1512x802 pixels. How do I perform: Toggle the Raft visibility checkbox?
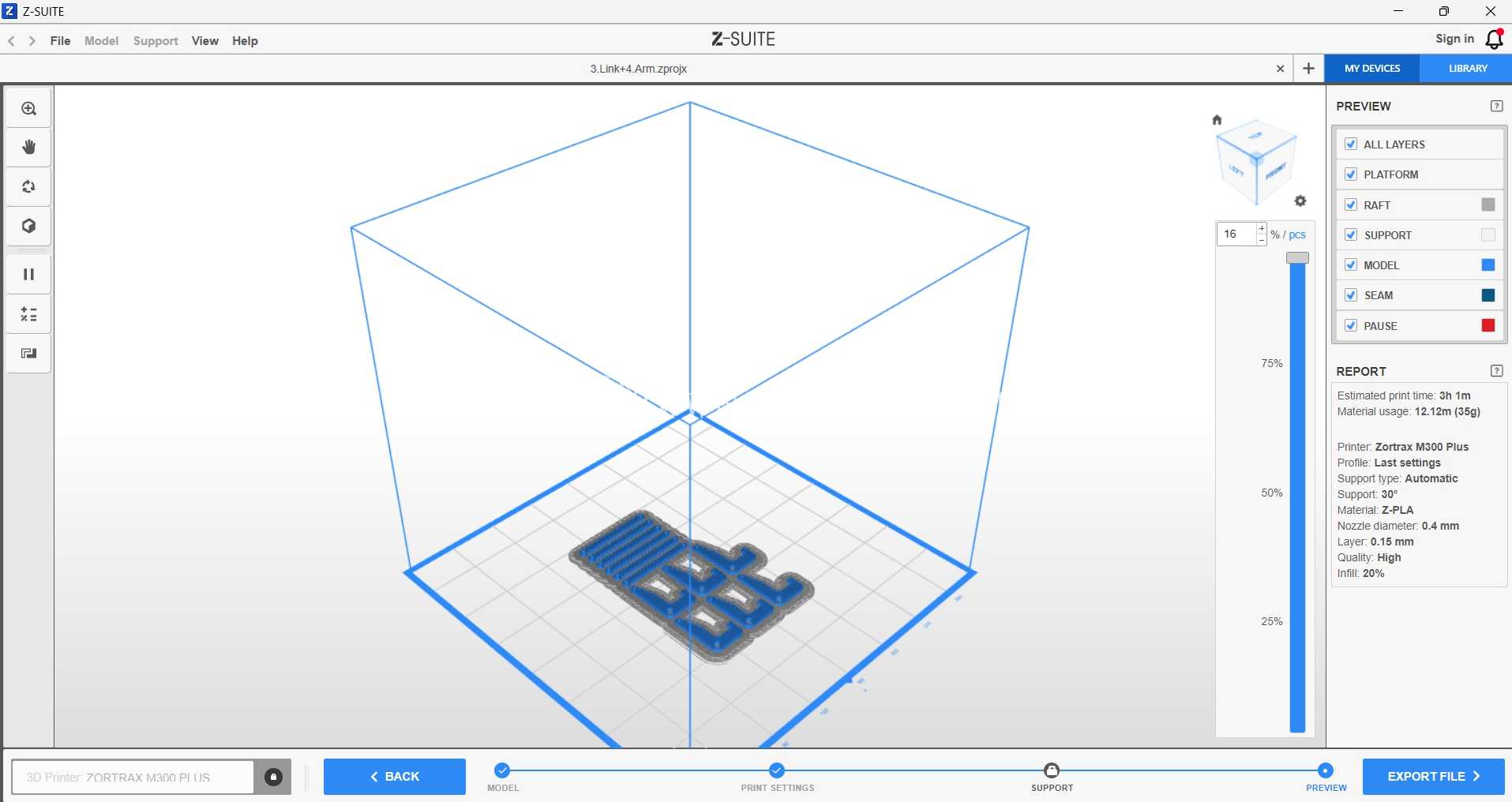click(1351, 204)
